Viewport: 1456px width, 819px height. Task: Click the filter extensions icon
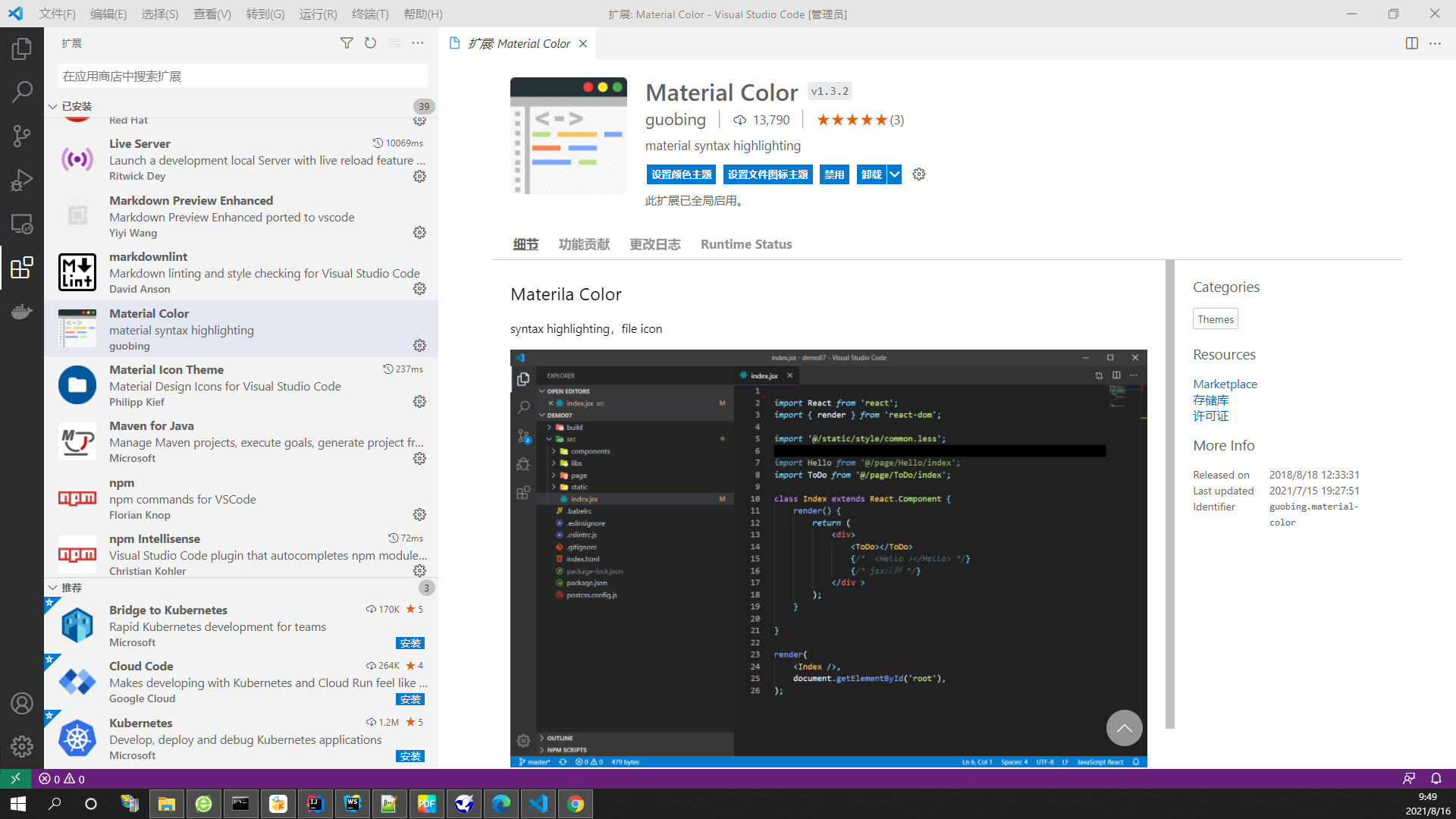[347, 43]
